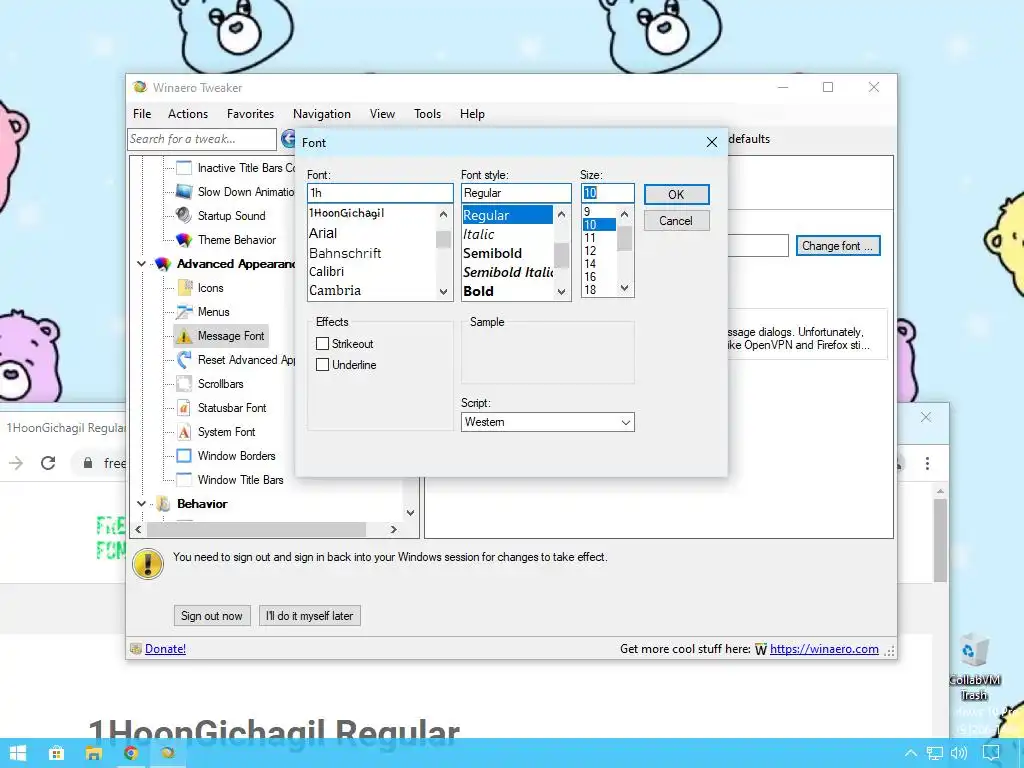This screenshot has width=1024, height=768.
Task: Open Microsoft Store from the taskbar
Action: (56, 754)
